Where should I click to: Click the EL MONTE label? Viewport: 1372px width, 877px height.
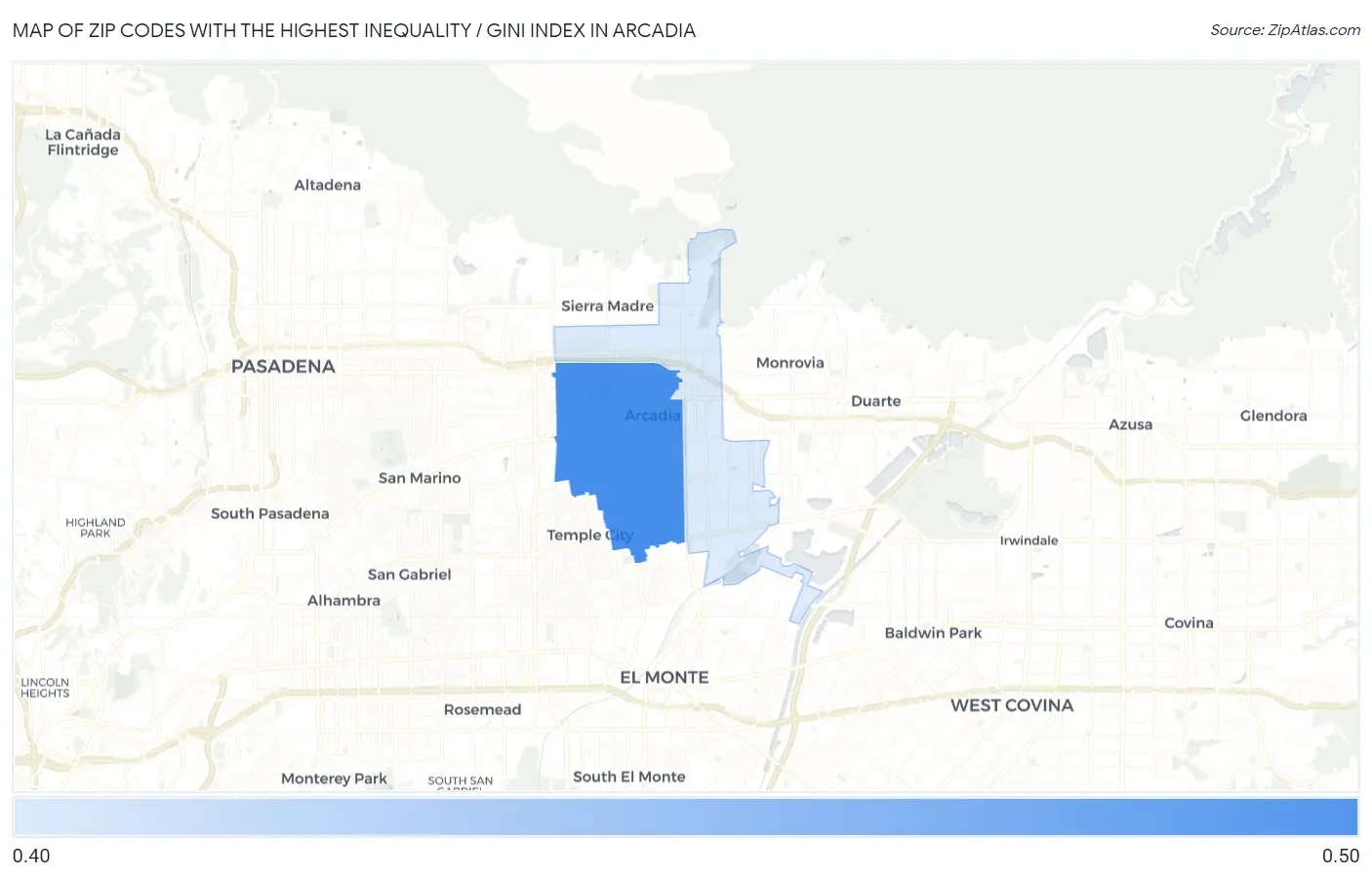tap(665, 677)
